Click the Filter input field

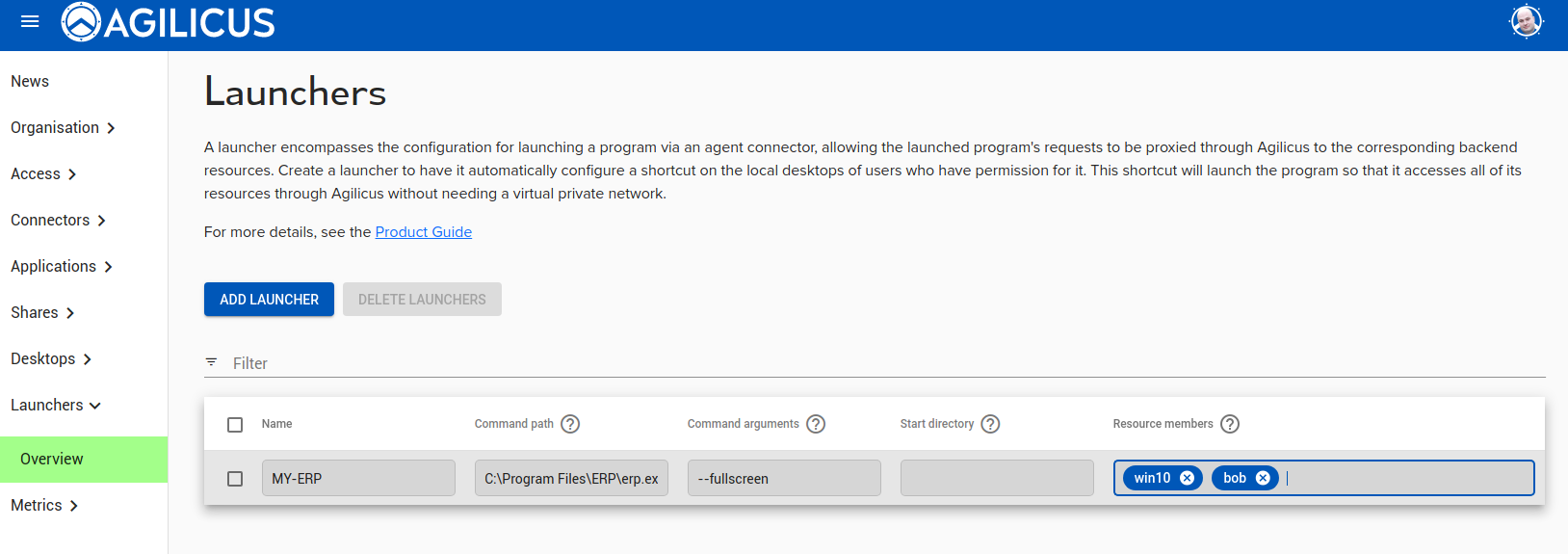867,363
